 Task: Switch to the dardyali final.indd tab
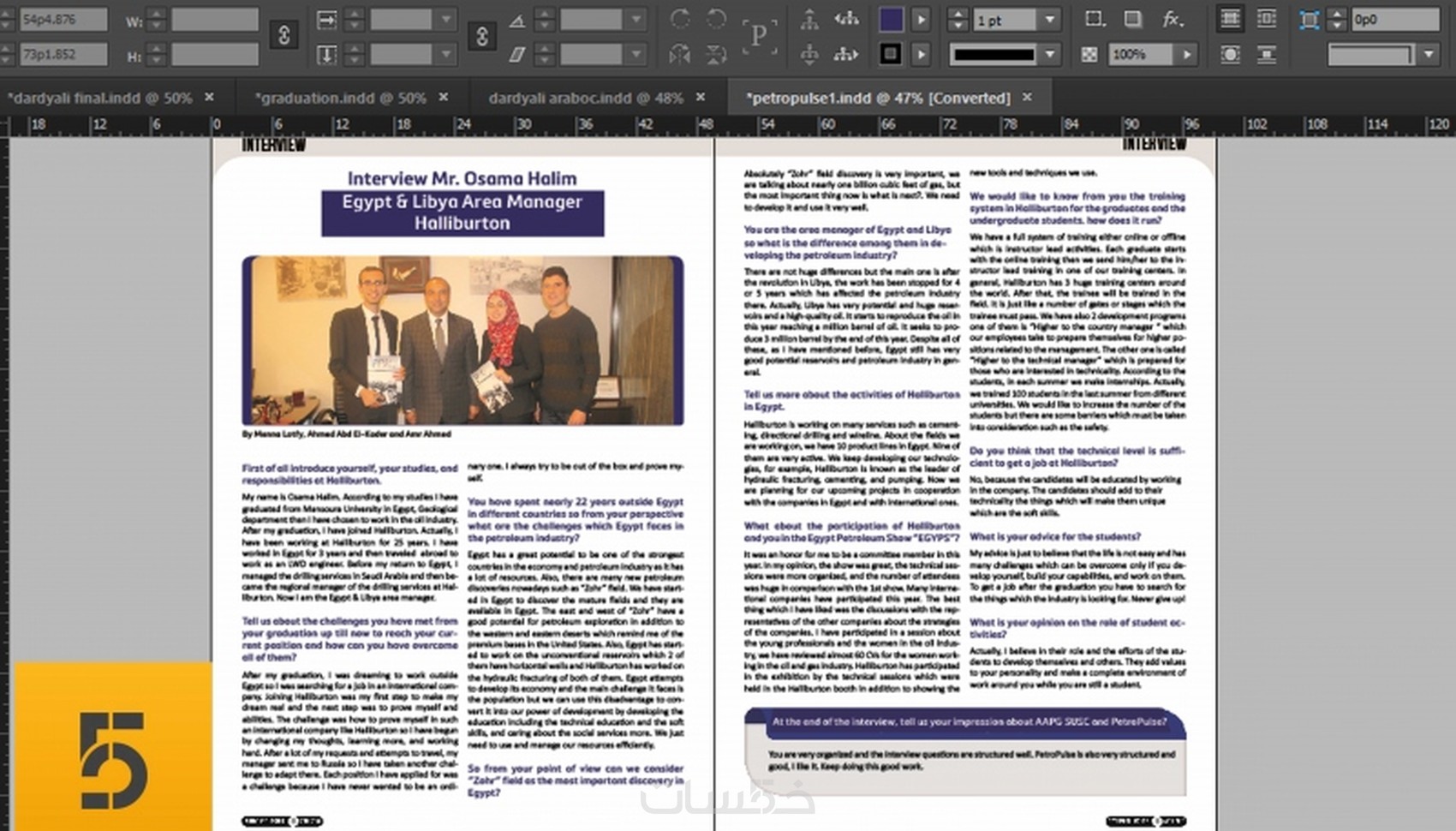[x=99, y=98]
